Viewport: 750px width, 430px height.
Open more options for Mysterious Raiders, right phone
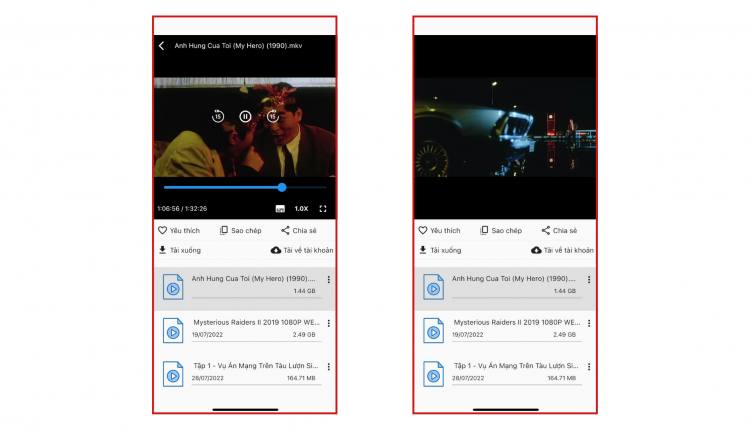[589, 323]
